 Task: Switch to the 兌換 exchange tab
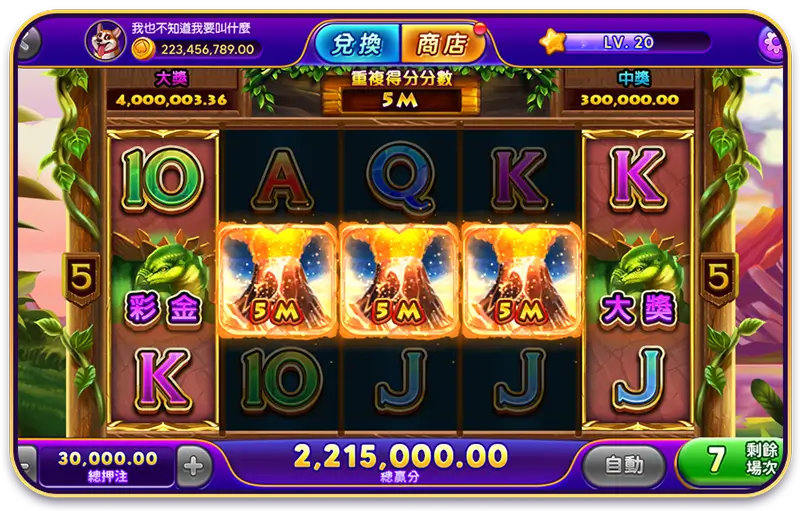[357, 44]
